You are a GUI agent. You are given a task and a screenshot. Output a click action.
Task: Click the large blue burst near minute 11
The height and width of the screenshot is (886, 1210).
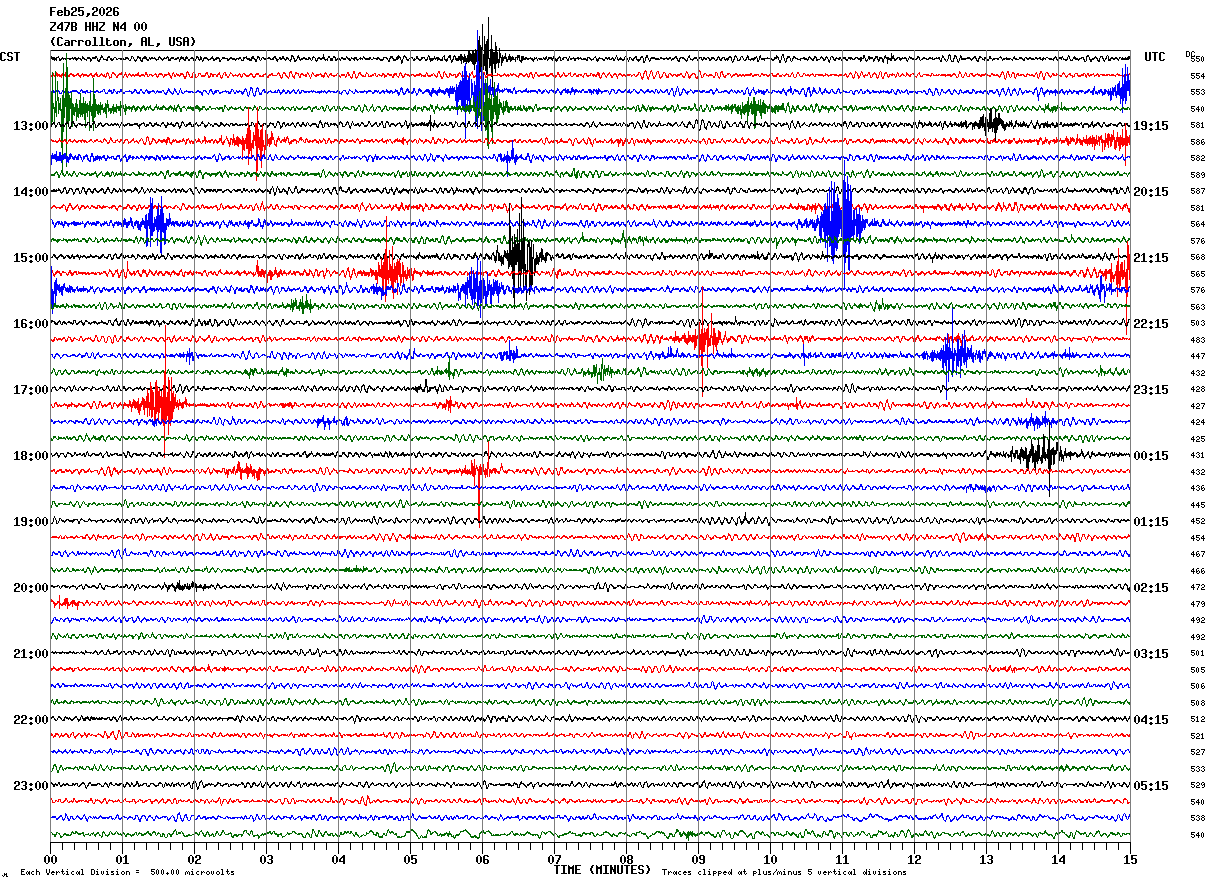[840, 223]
